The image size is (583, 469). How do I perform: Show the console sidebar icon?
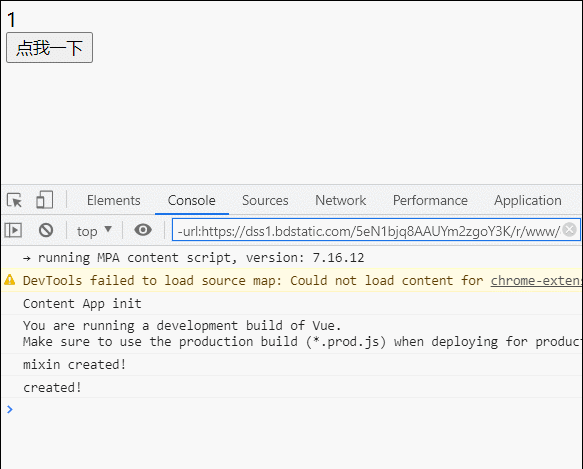tap(13, 230)
